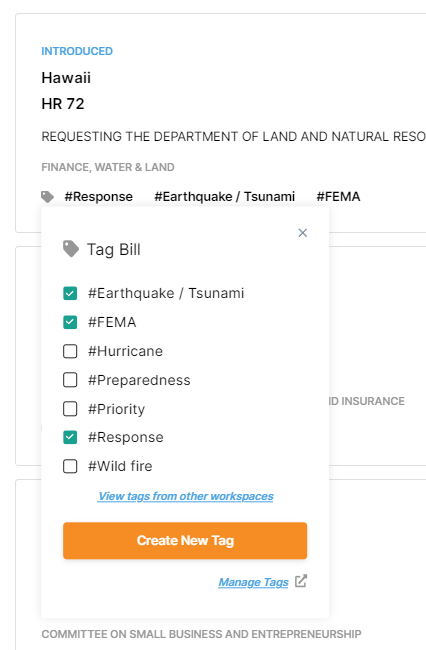
Task: Click the #Earthquake / Tsunami bill tag
Action: tap(225, 196)
